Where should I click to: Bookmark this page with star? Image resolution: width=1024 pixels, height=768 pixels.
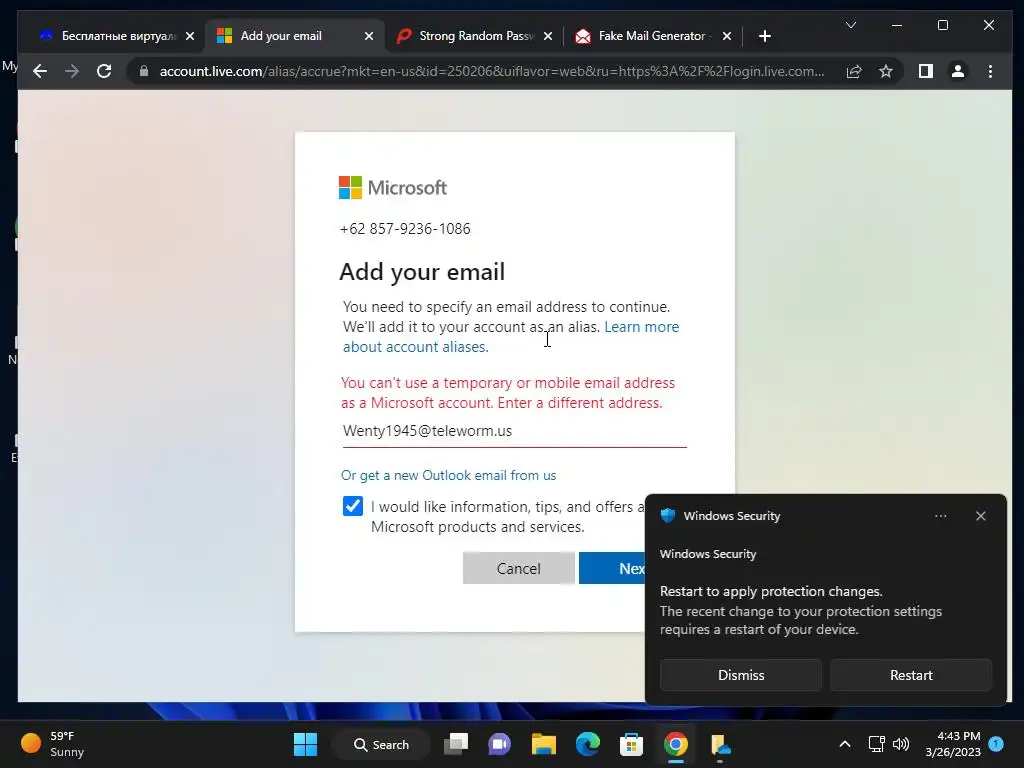coord(886,71)
